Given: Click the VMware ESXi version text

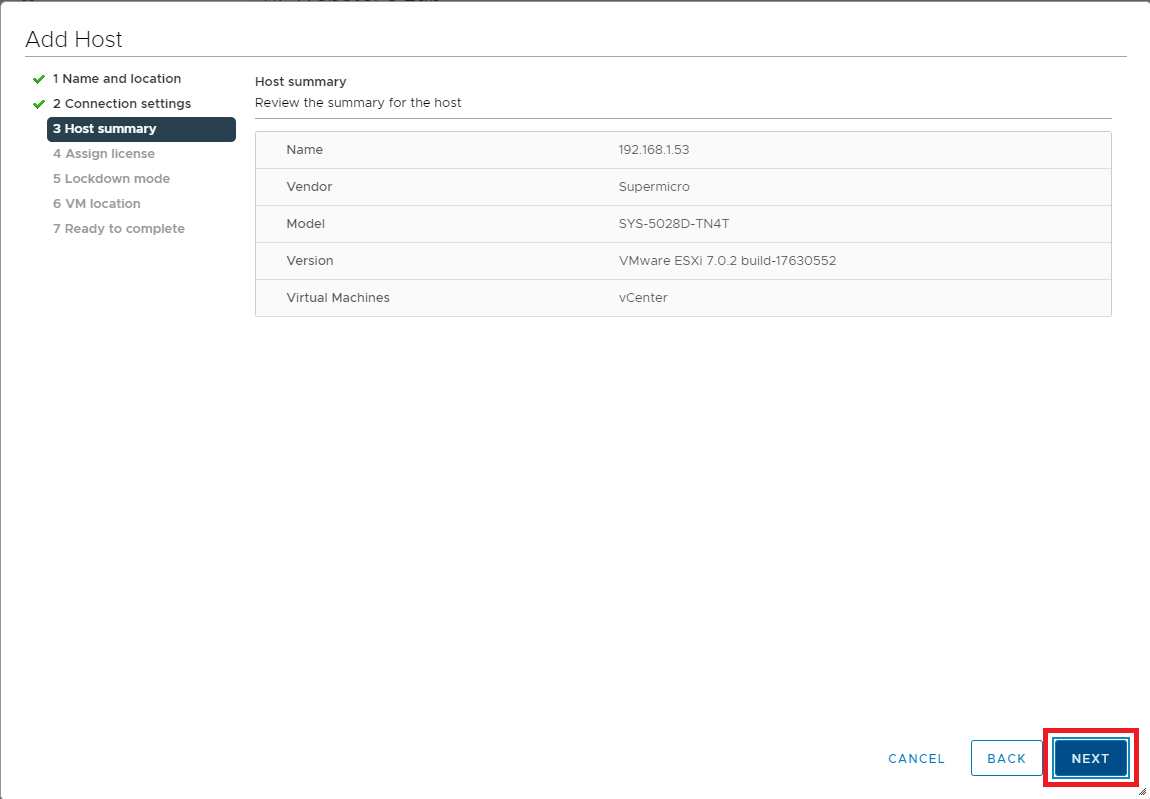Looking at the screenshot, I should [727, 261].
